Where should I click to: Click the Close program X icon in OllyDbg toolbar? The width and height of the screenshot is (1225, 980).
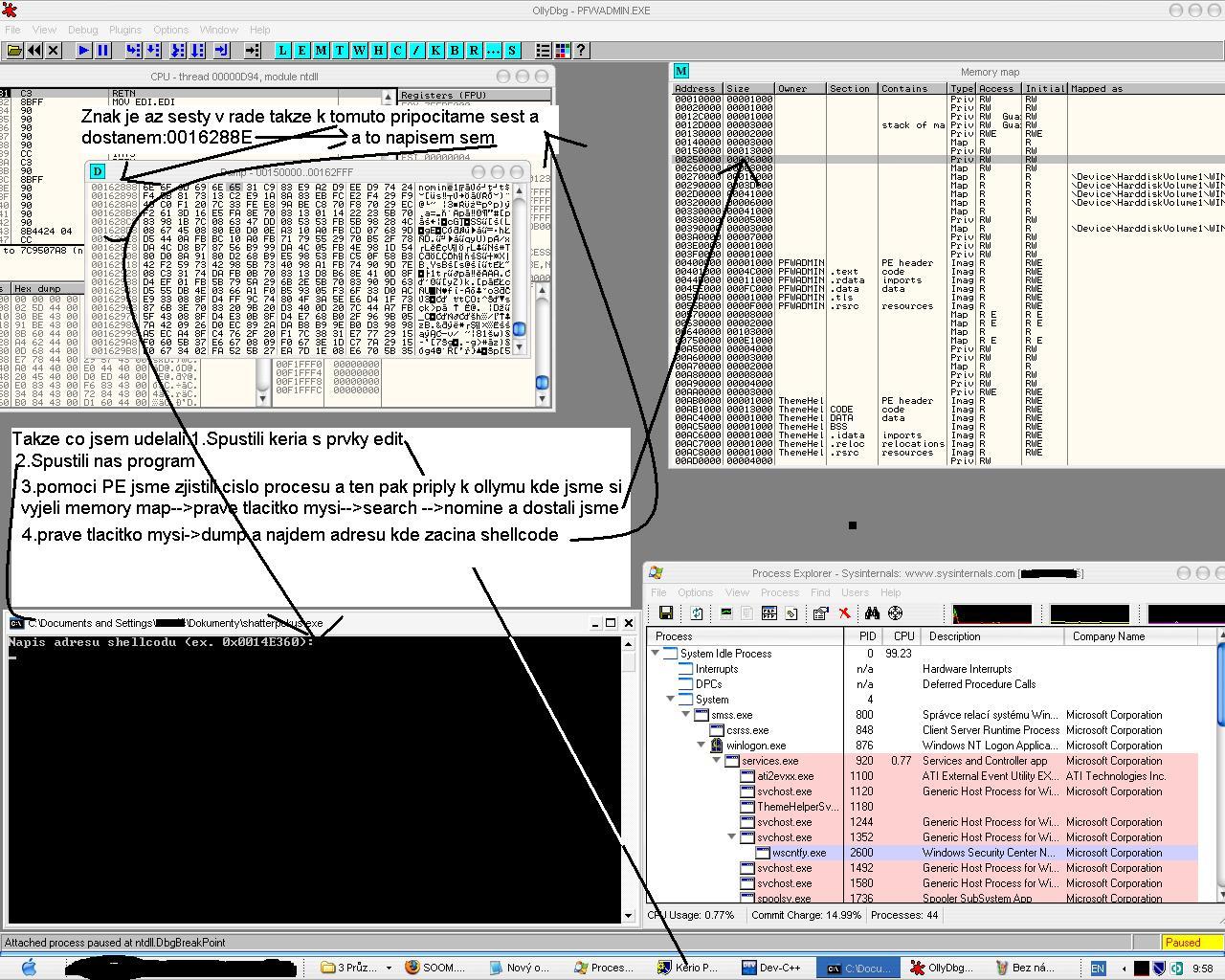tap(54, 50)
